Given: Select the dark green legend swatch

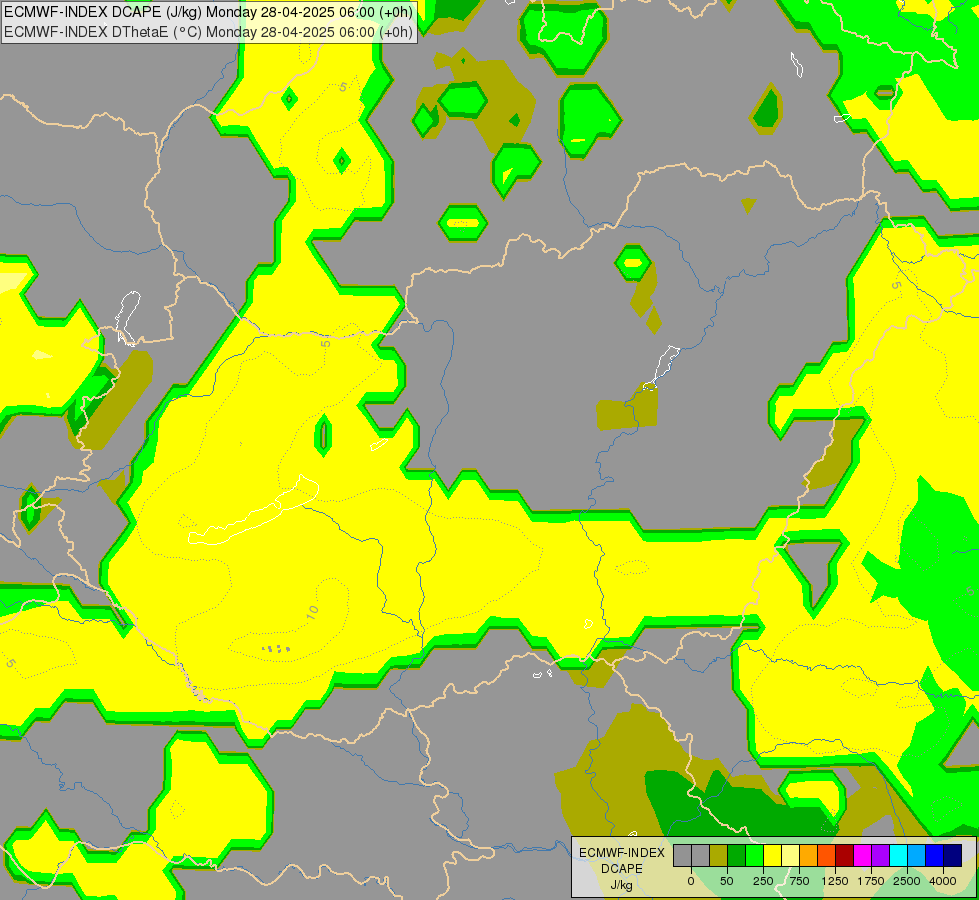Looking at the screenshot, I should tap(737, 856).
